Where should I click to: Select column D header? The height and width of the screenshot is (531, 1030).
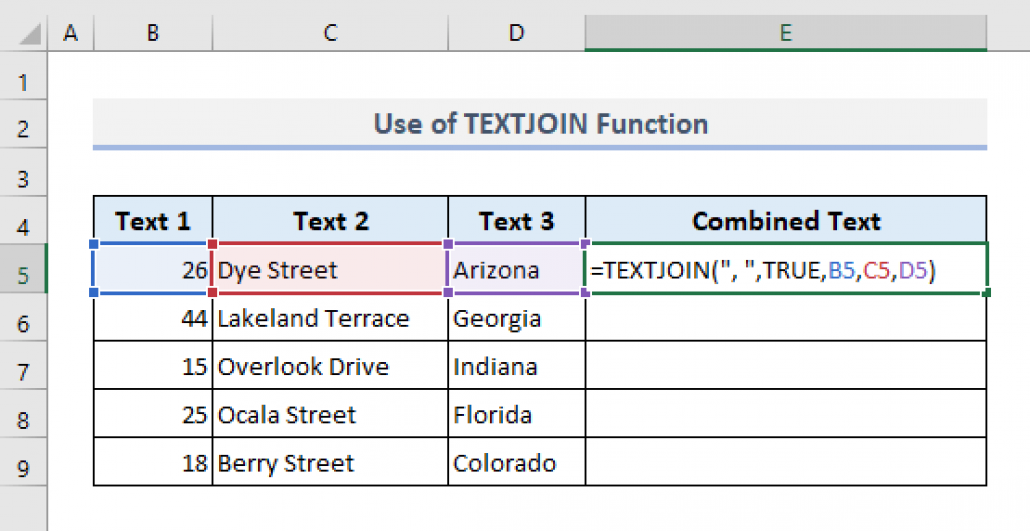point(517,33)
